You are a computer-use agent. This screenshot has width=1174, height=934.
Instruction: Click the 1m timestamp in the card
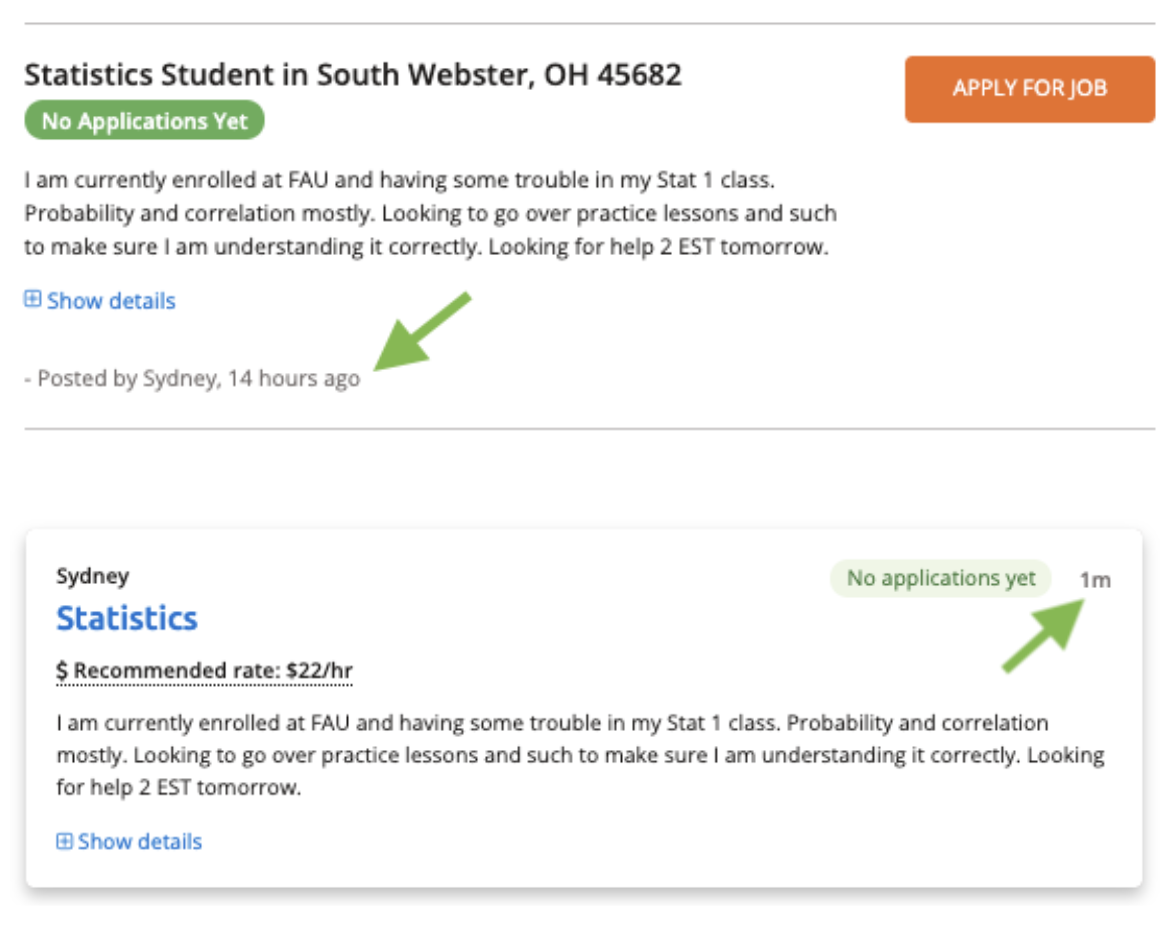(1095, 580)
